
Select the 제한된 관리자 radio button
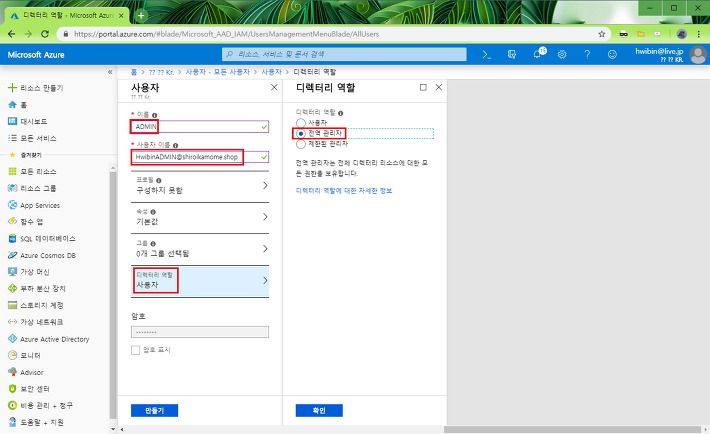point(301,144)
